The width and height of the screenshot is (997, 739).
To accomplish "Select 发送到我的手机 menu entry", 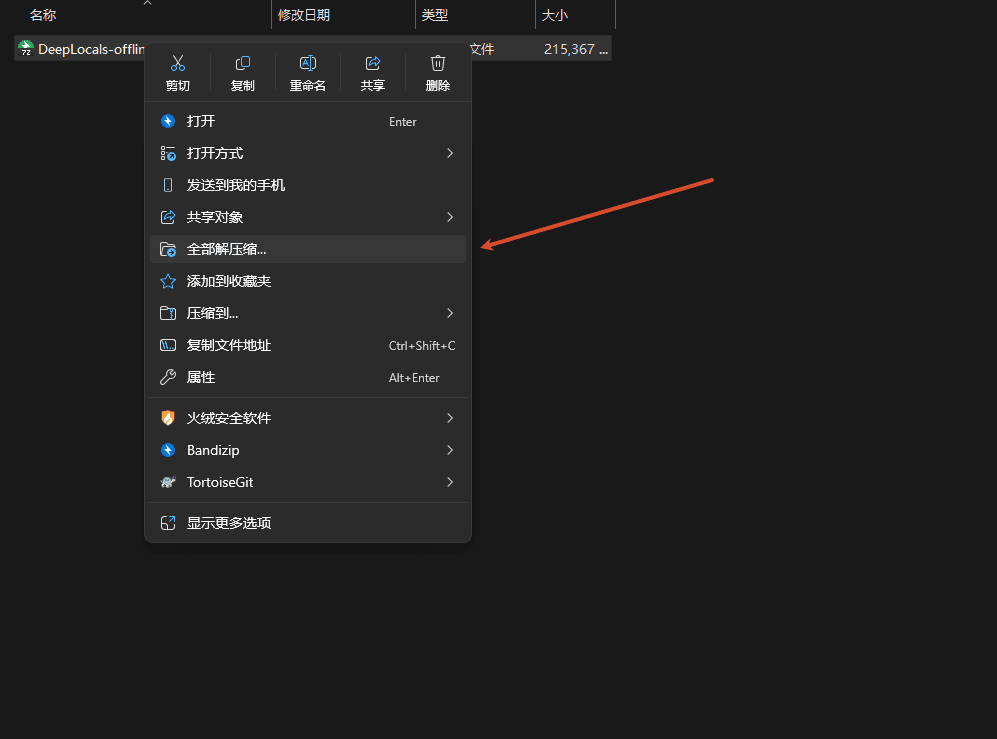I will click(236, 185).
